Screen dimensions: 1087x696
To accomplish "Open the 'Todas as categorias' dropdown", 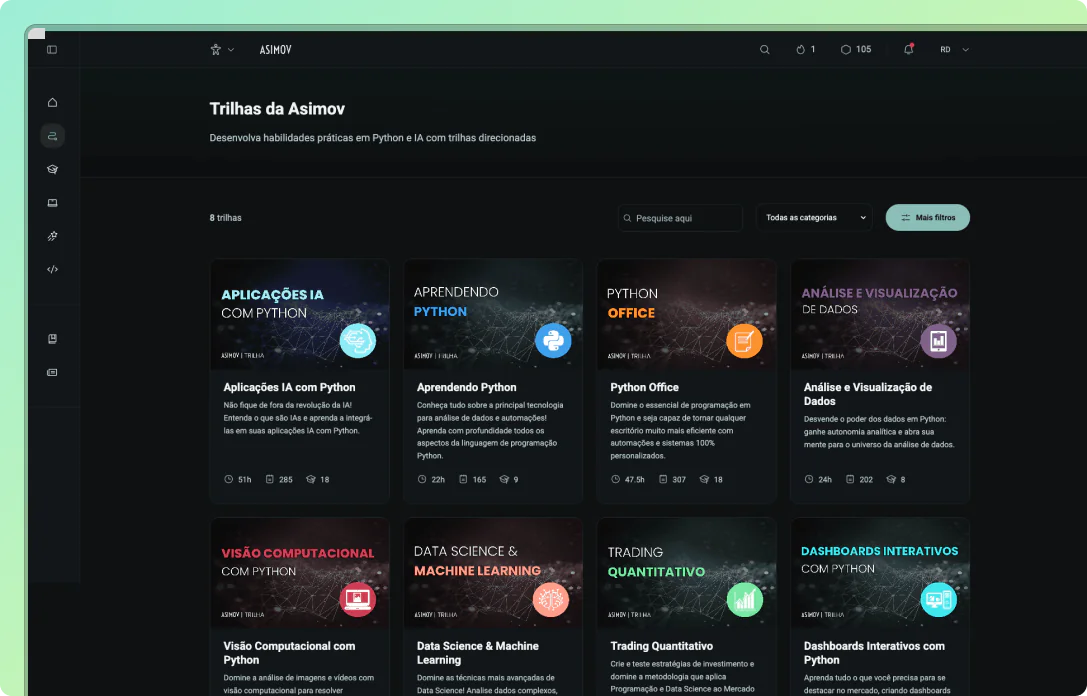I will point(812,217).
